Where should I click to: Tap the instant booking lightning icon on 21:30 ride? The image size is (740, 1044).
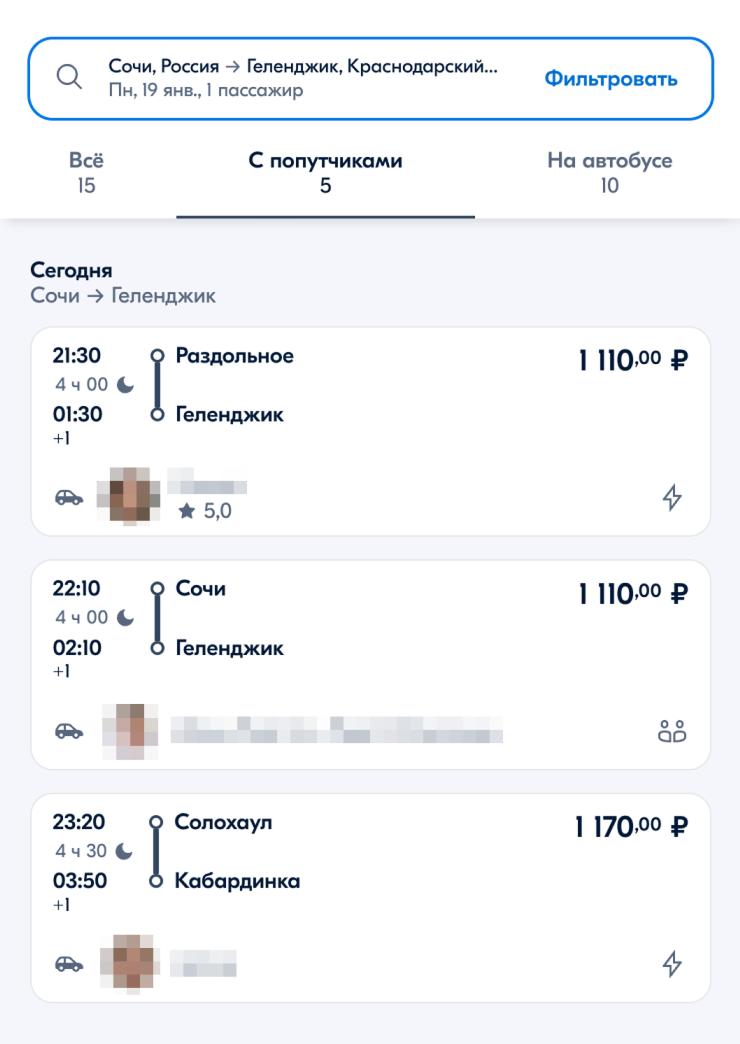click(x=673, y=497)
